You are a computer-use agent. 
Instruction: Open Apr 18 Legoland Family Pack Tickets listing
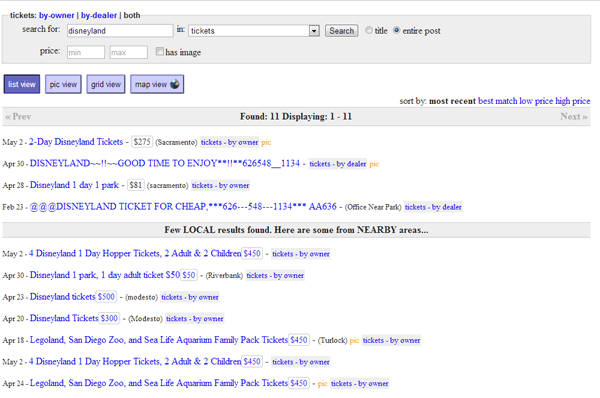159,340
